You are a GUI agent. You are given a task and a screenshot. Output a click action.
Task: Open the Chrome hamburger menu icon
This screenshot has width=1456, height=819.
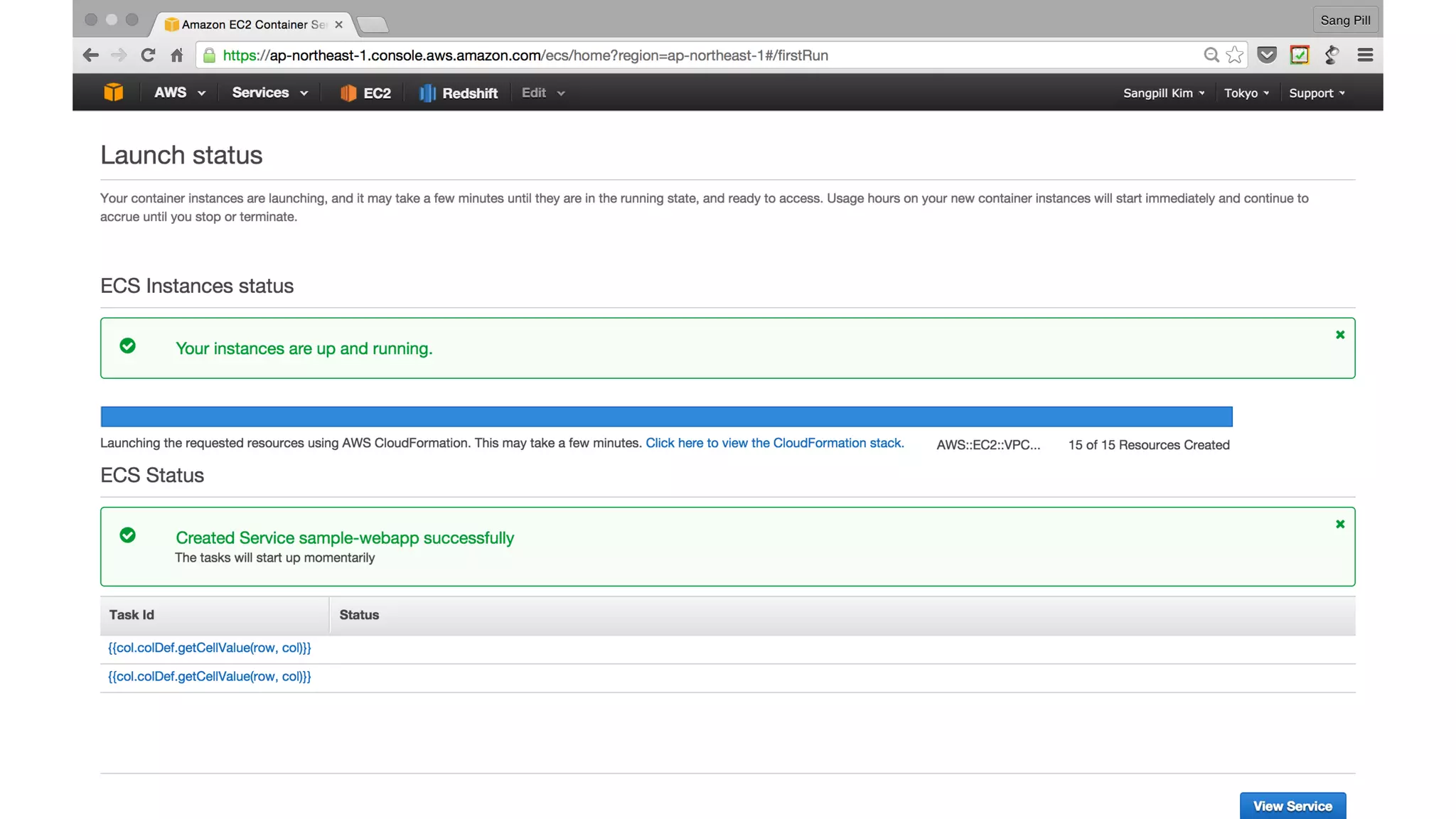coord(1364,55)
